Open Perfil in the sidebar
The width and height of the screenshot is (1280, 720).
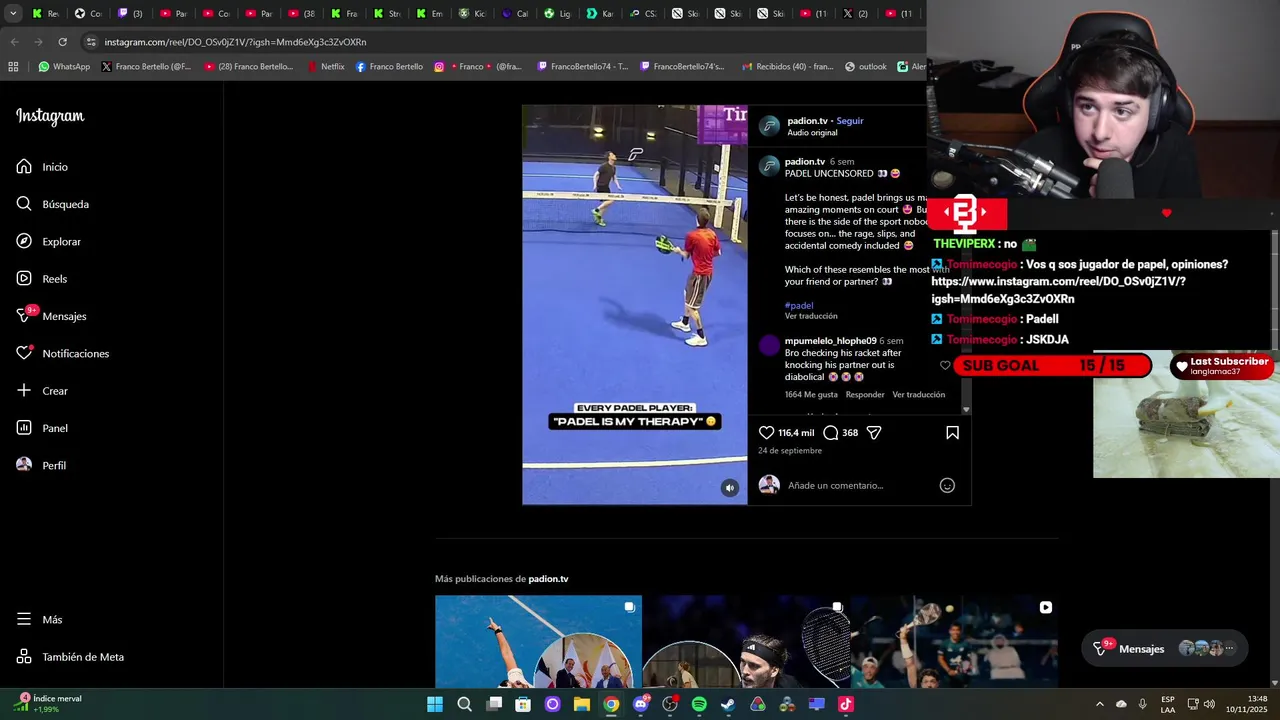pos(41,465)
